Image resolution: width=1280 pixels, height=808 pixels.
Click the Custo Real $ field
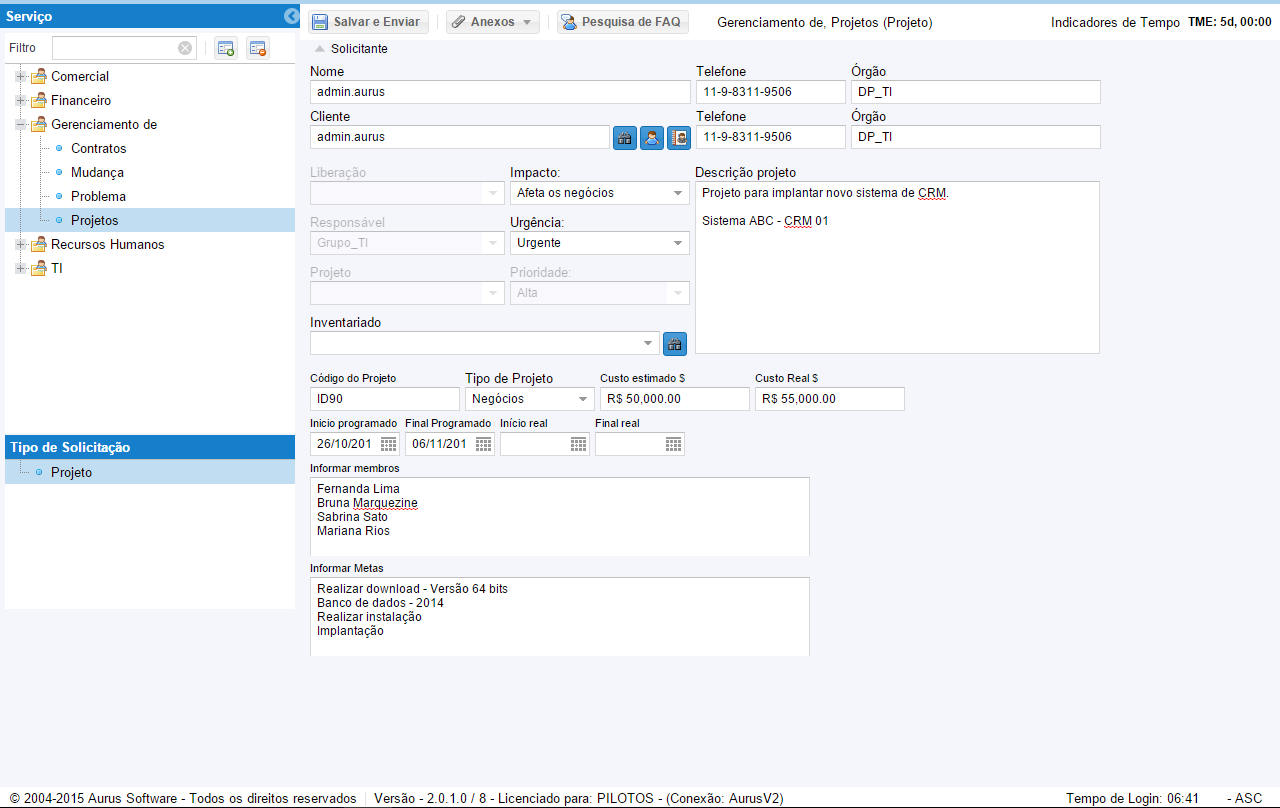tap(830, 399)
